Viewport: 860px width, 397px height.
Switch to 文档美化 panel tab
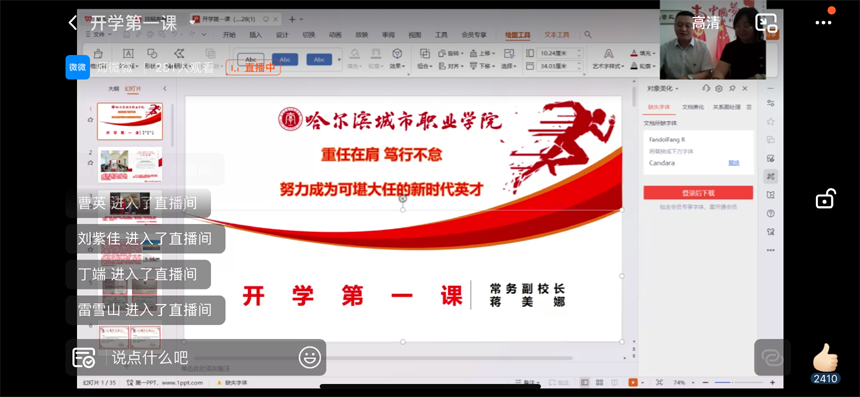pyautogui.click(x=693, y=107)
